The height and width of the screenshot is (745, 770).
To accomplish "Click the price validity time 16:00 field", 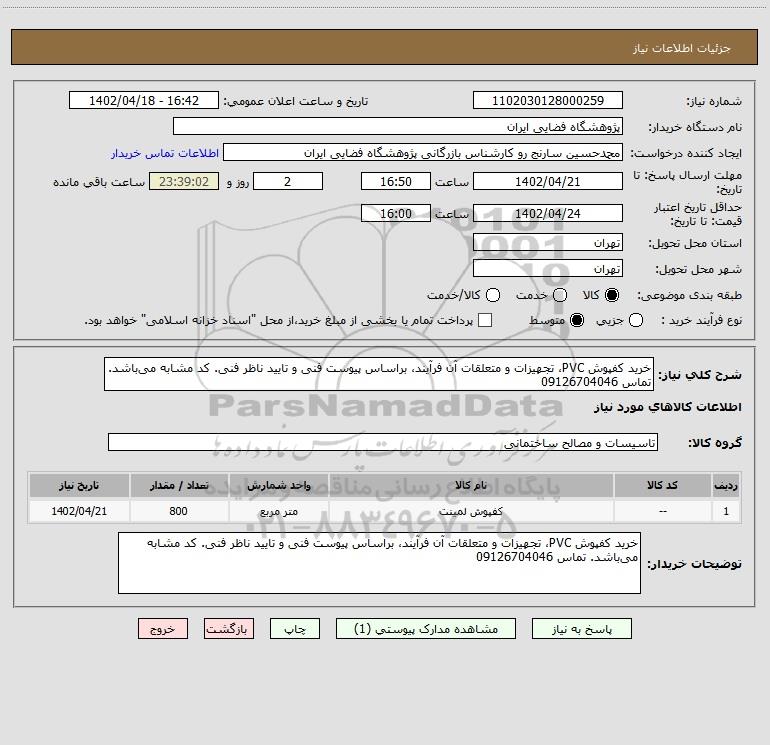I will (396, 213).
